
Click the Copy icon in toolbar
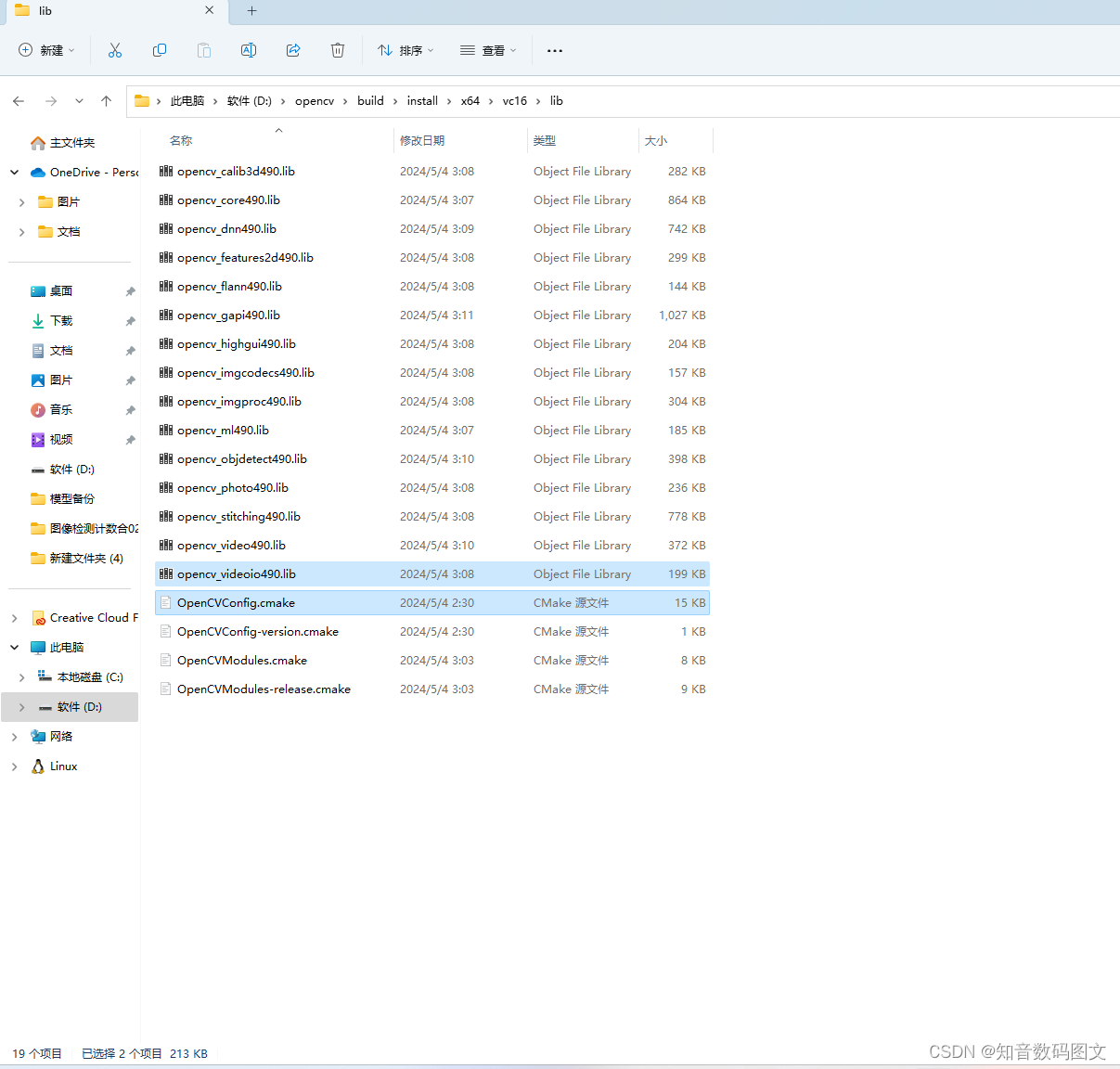point(160,50)
